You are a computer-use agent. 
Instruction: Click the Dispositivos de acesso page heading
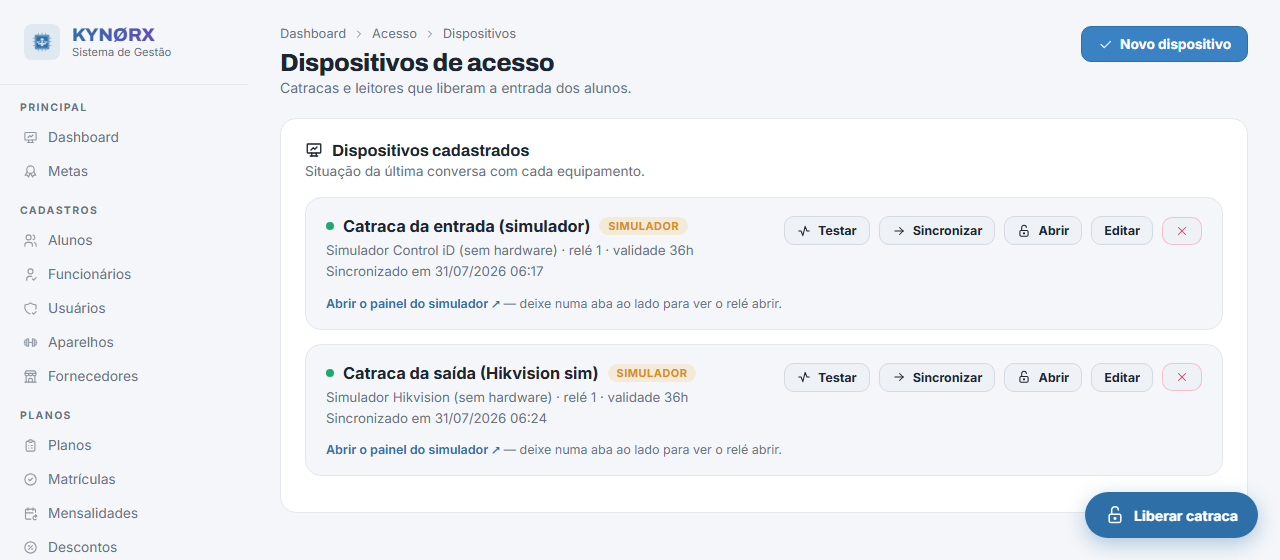(x=417, y=63)
